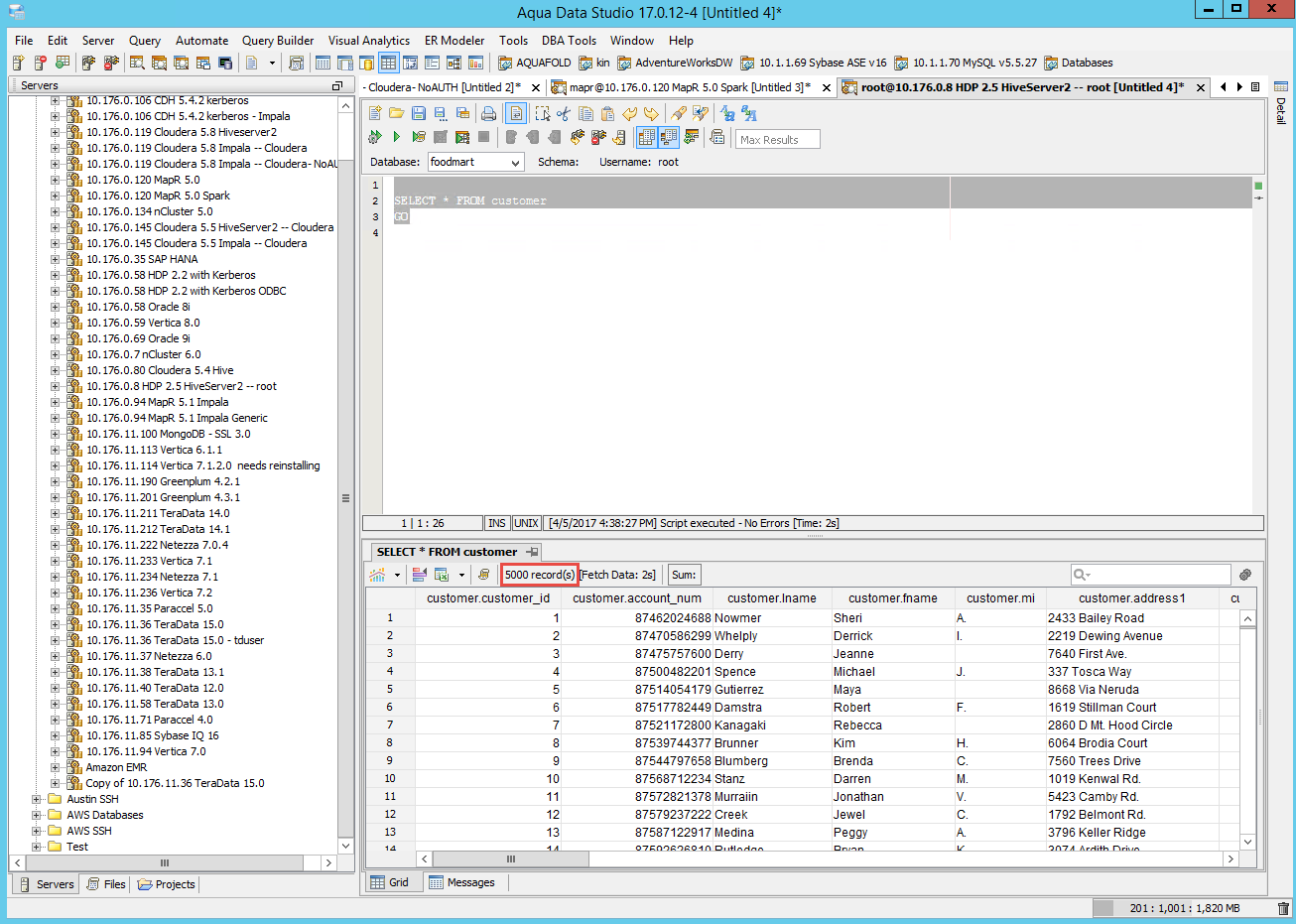This screenshot has width=1296, height=924.
Task: Open the ER Modeler menu
Action: point(454,41)
